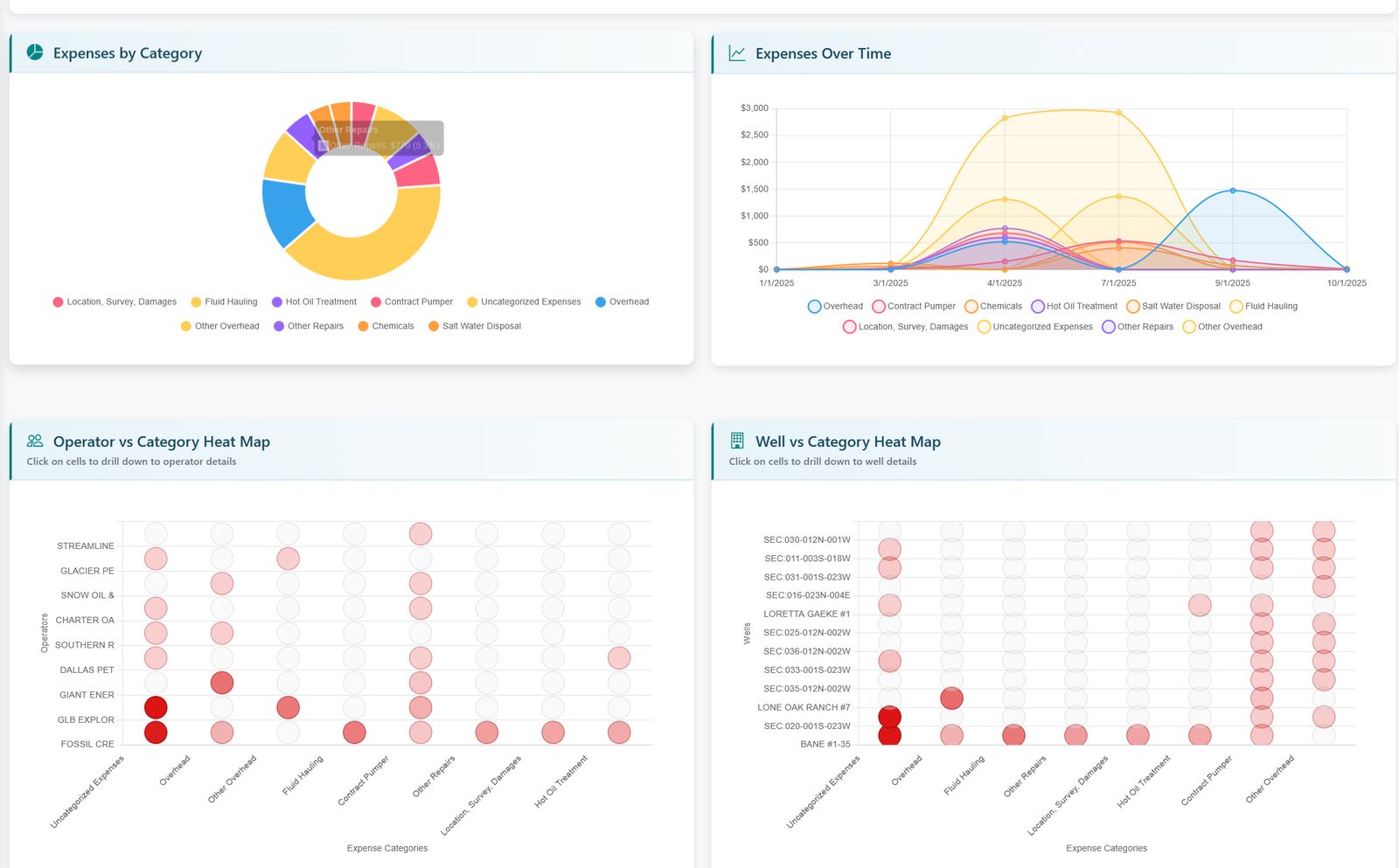Select the dark red BANE #1-35 Uncategorized Expenses cell
1399x868 pixels.
[889, 735]
